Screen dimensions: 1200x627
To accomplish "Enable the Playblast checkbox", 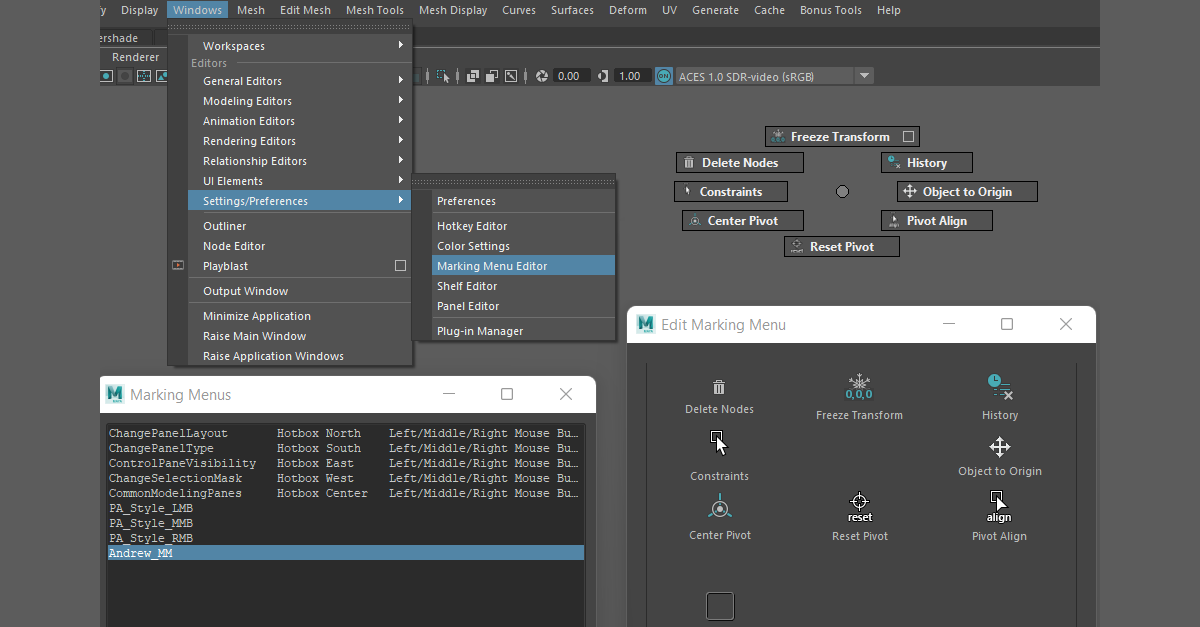I will [400, 265].
